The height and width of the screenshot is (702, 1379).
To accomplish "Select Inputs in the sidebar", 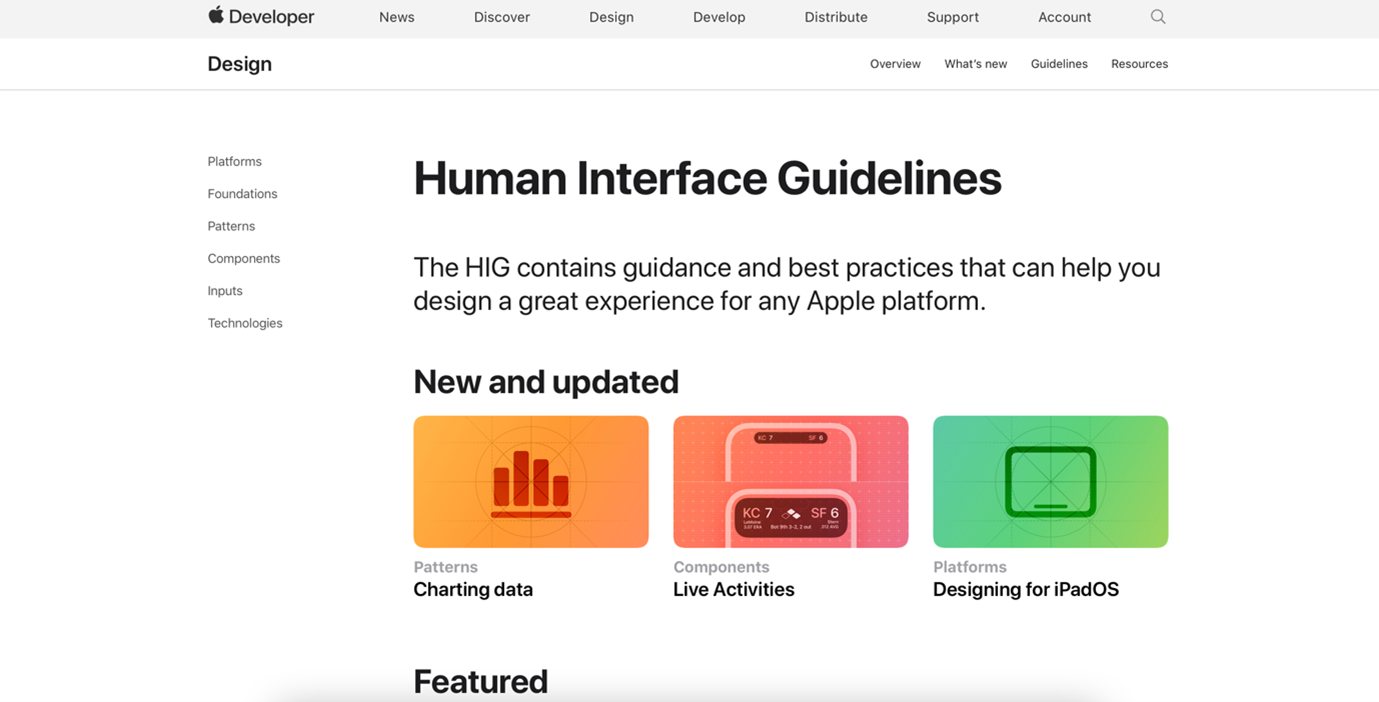I will 225,291.
